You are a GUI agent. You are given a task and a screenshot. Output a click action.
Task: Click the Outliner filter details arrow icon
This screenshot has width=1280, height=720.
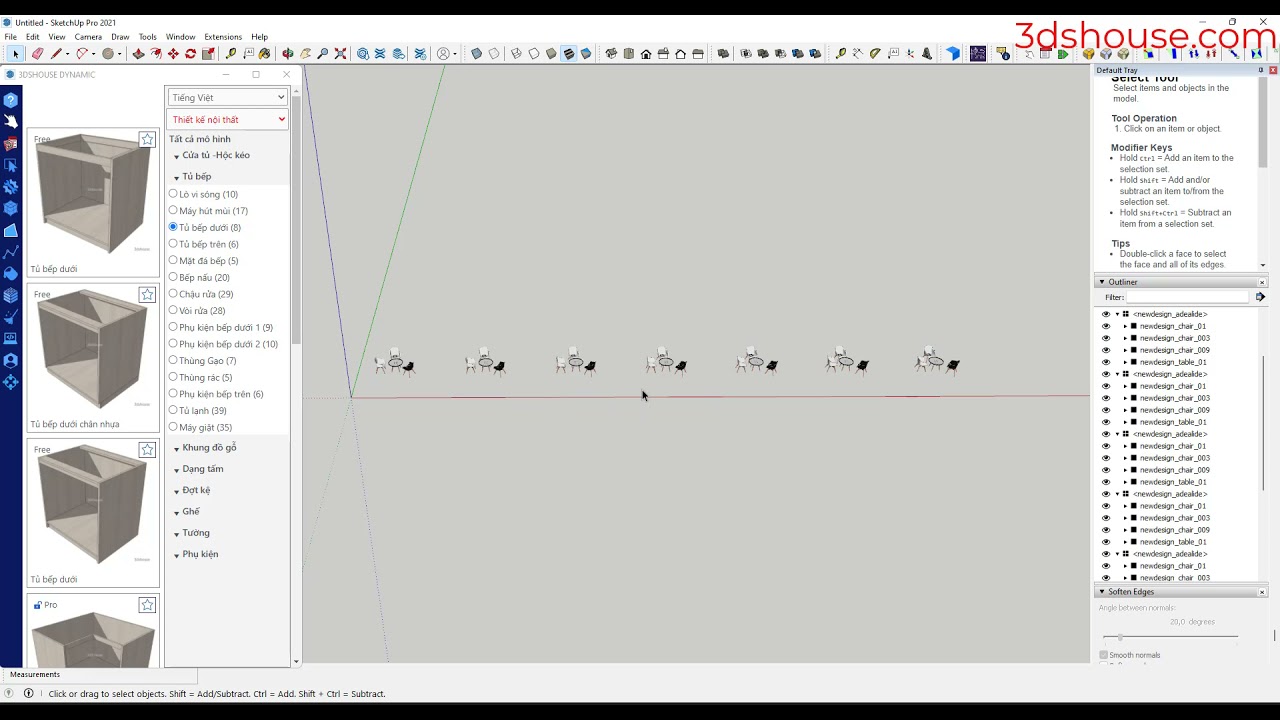(1260, 297)
